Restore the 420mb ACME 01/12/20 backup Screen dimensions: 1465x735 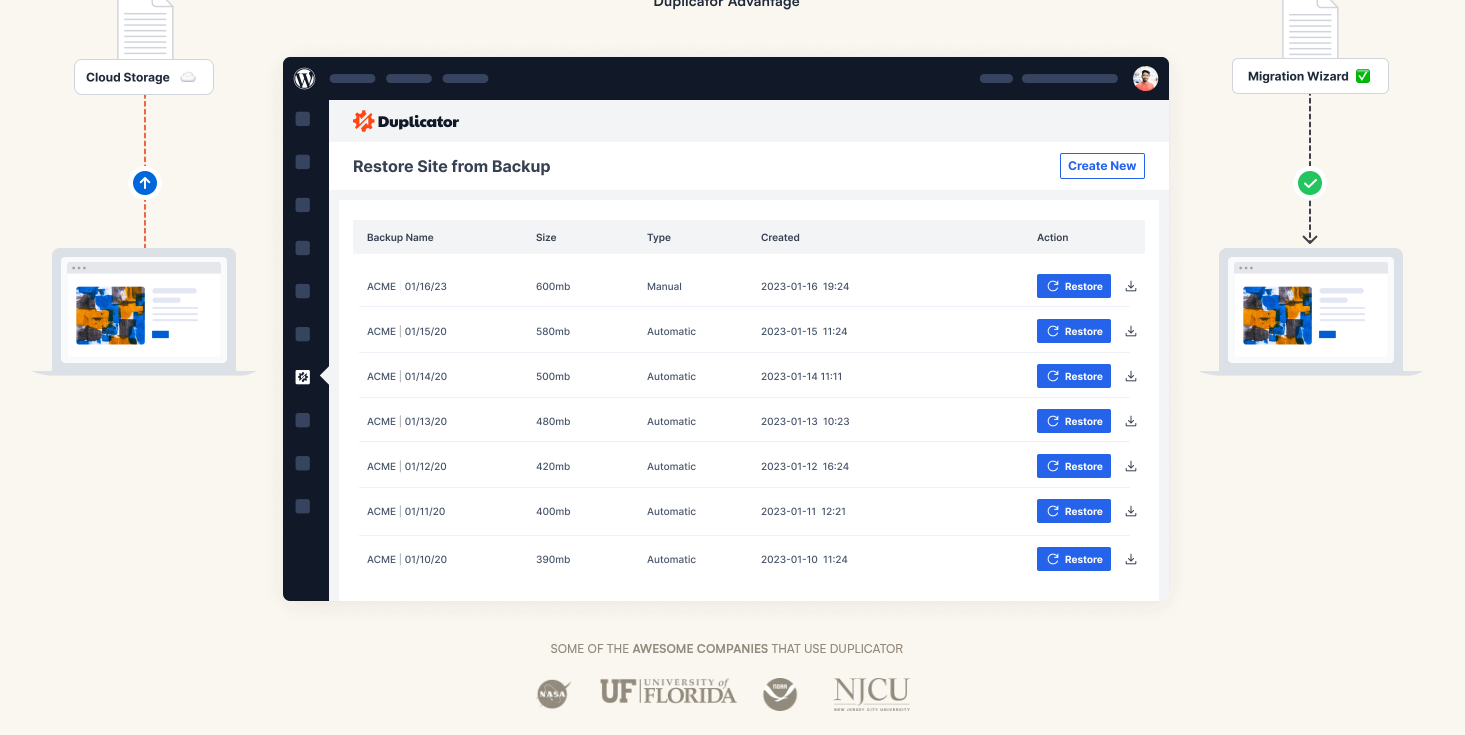pos(1073,466)
